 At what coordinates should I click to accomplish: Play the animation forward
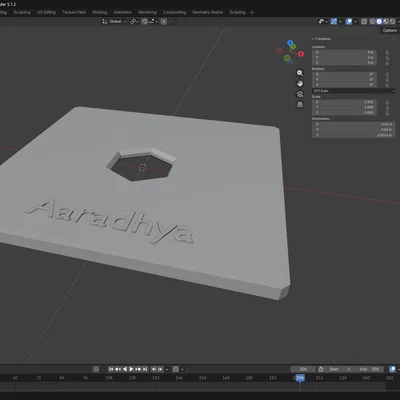point(131,369)
